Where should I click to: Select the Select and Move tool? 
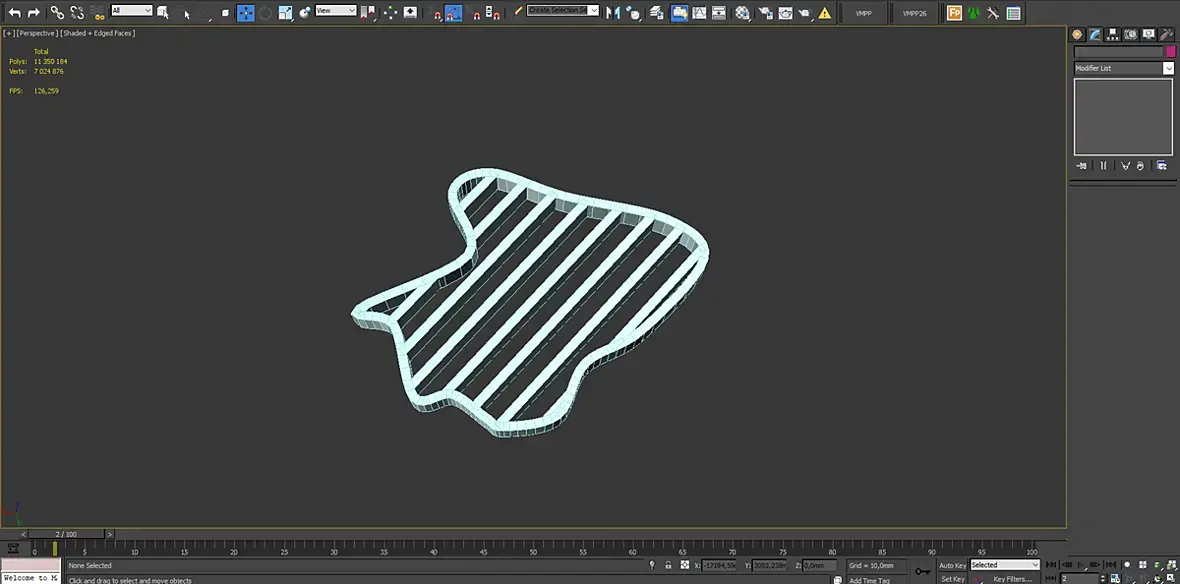coord(245,13)
